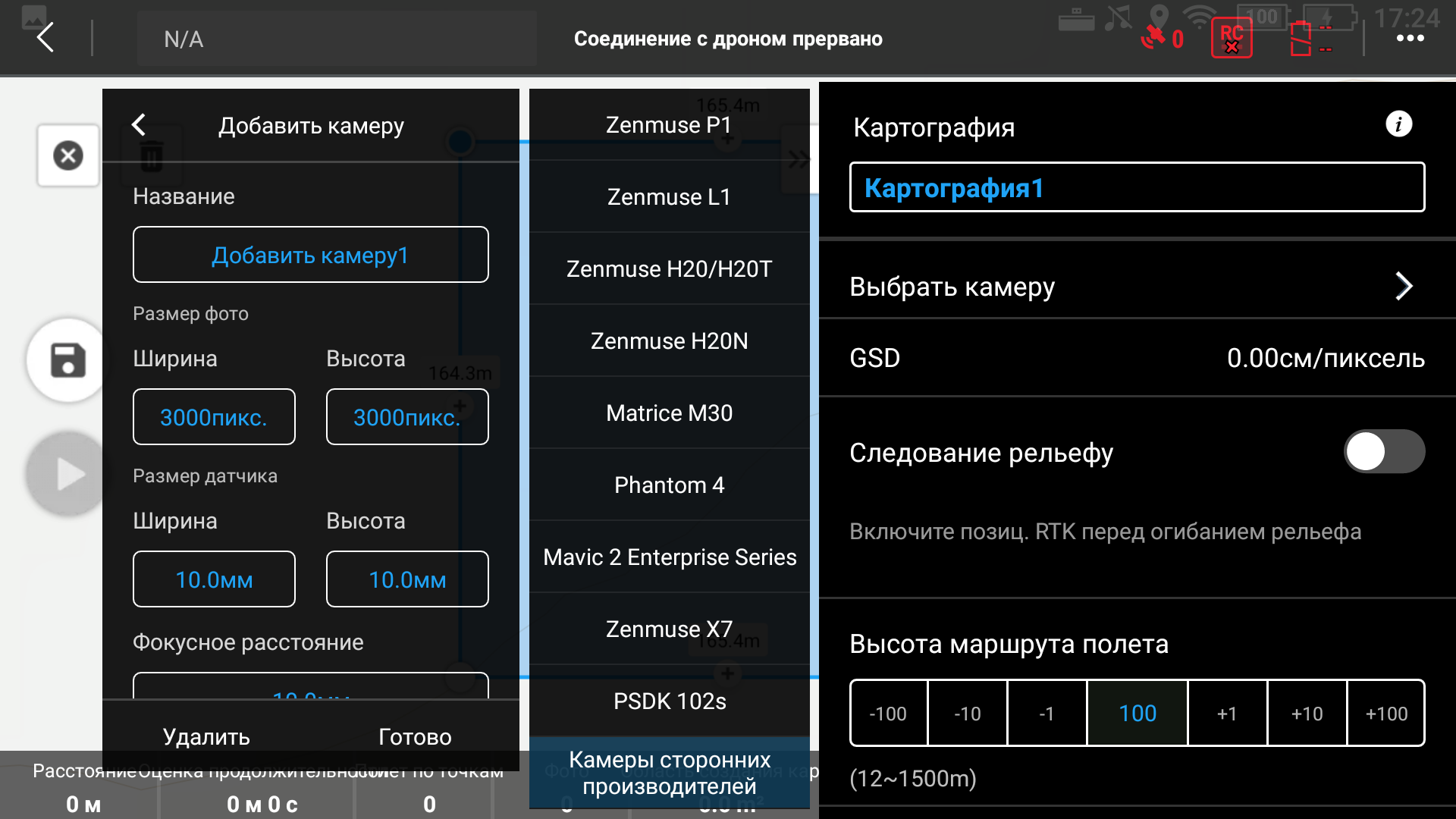Tap the location pin status icon
Viewport: 1456px width, 819px height.
click(1159, 16)
